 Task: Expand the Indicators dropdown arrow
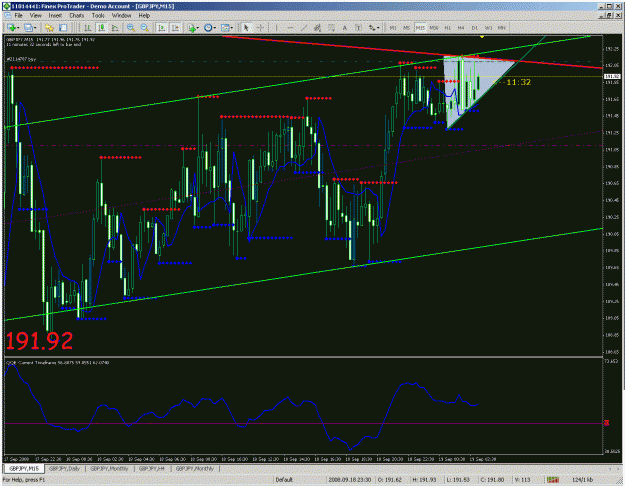coord(198,28)
